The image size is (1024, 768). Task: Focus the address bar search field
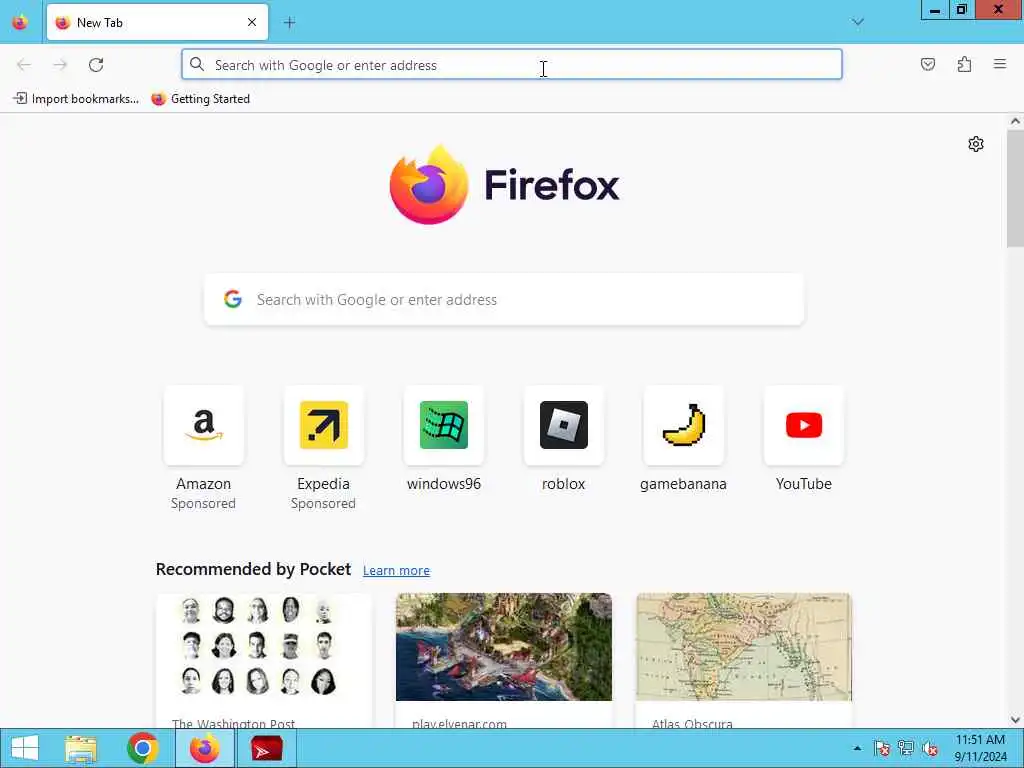511,65
